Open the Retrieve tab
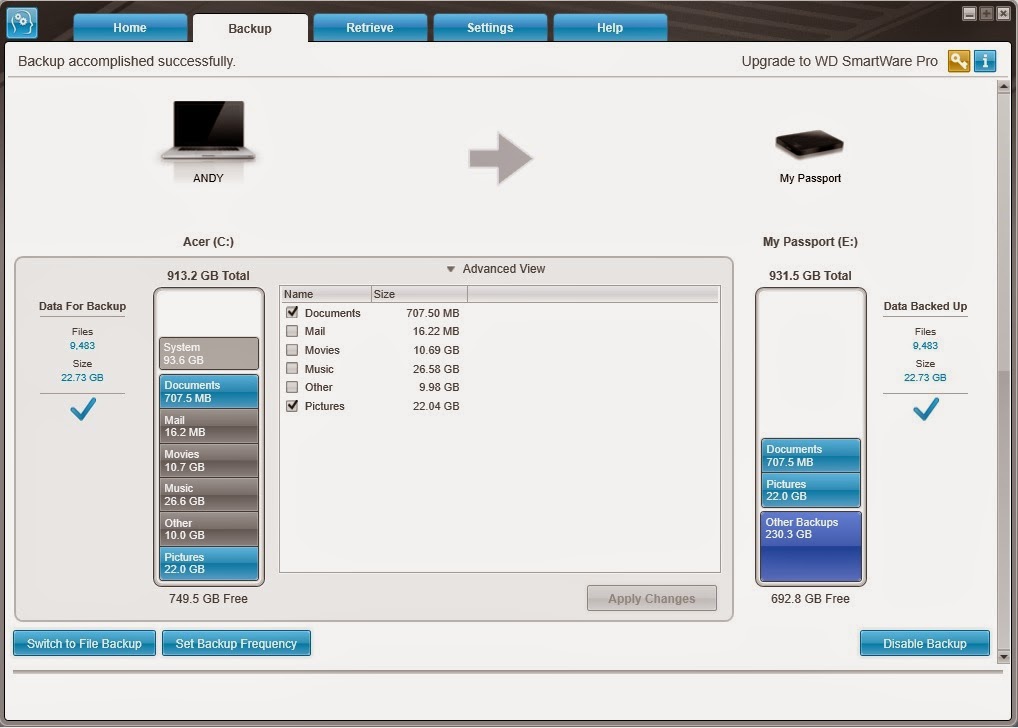 (x=370, y=27)
